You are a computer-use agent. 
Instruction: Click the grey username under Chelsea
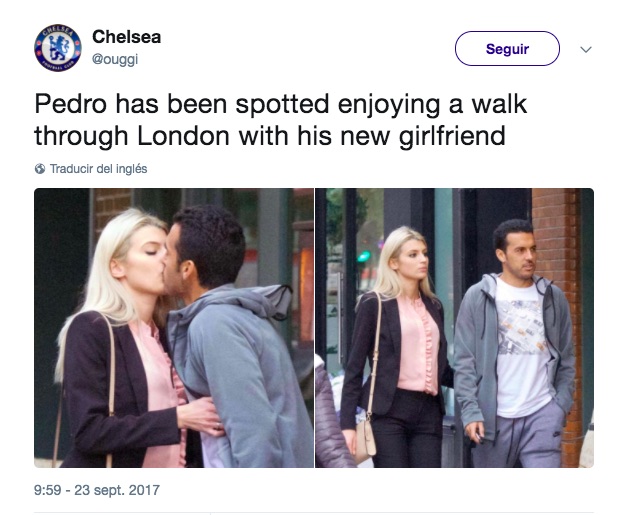coord(115,59)
